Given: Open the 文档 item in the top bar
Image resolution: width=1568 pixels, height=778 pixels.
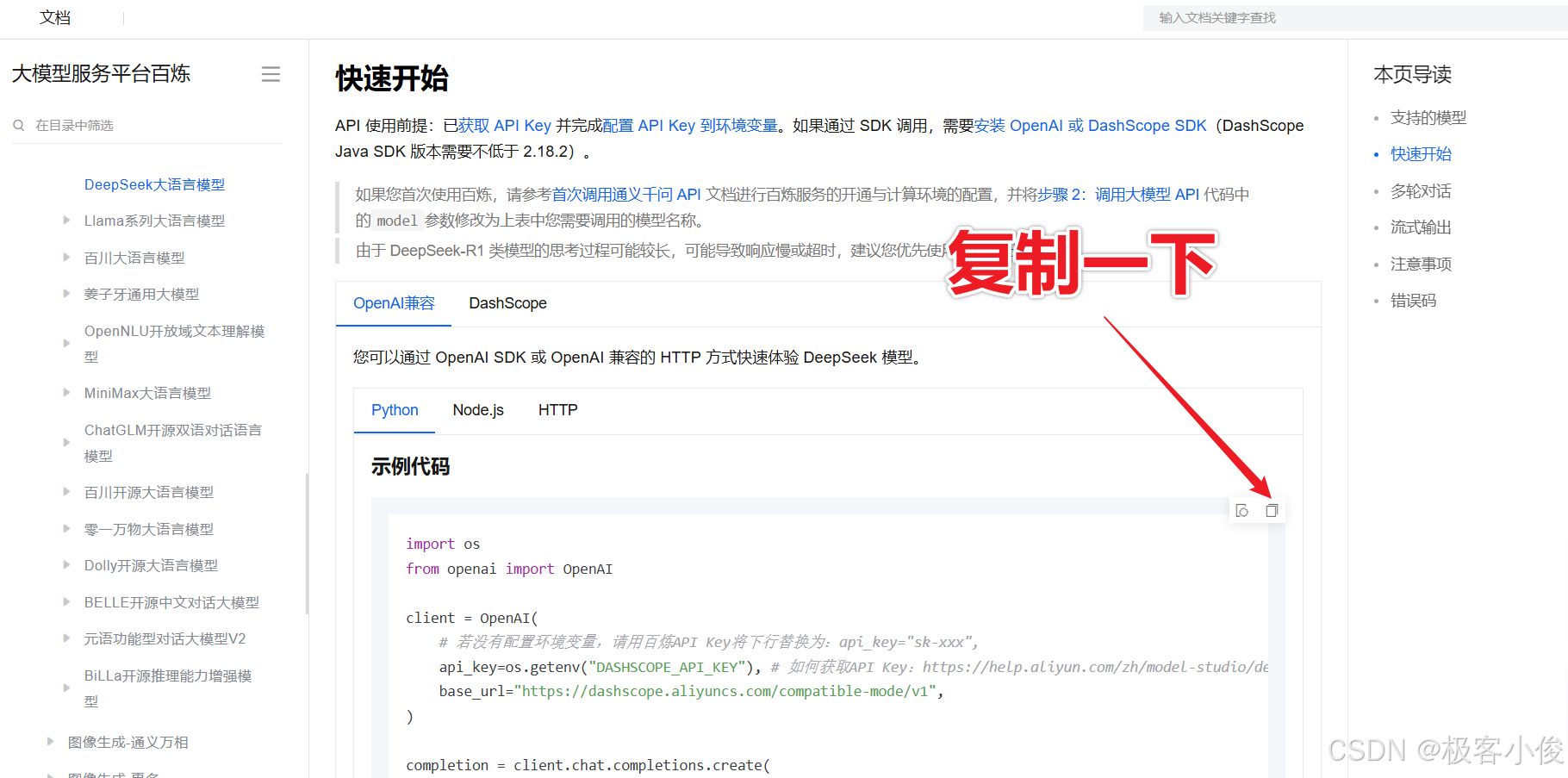Looking at the screenshot, I should [55, 18].
